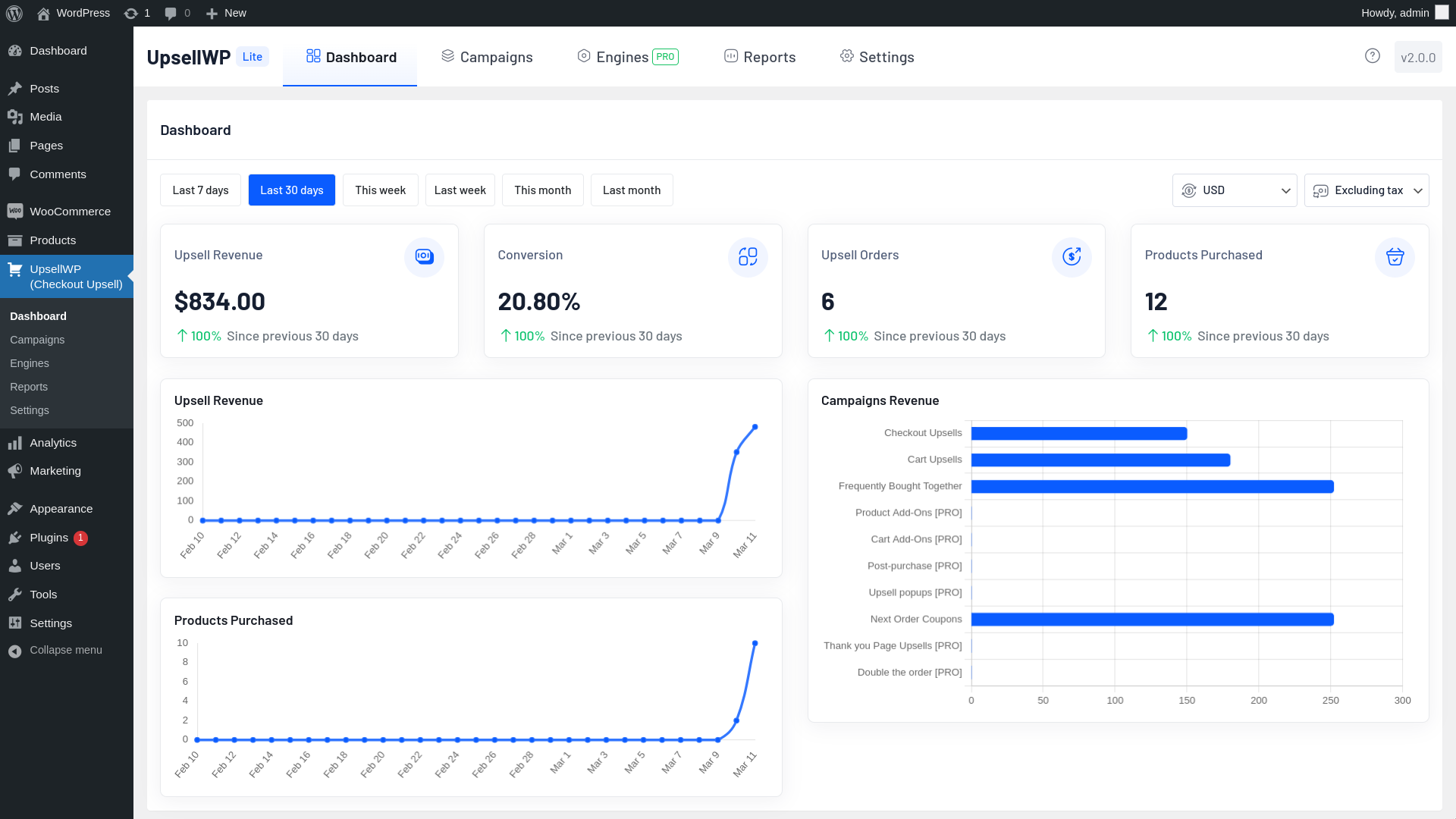Click the Lite badge next to UpsellWP
This screenshot has width=1456, height=819.
click(x=253, y=57)
